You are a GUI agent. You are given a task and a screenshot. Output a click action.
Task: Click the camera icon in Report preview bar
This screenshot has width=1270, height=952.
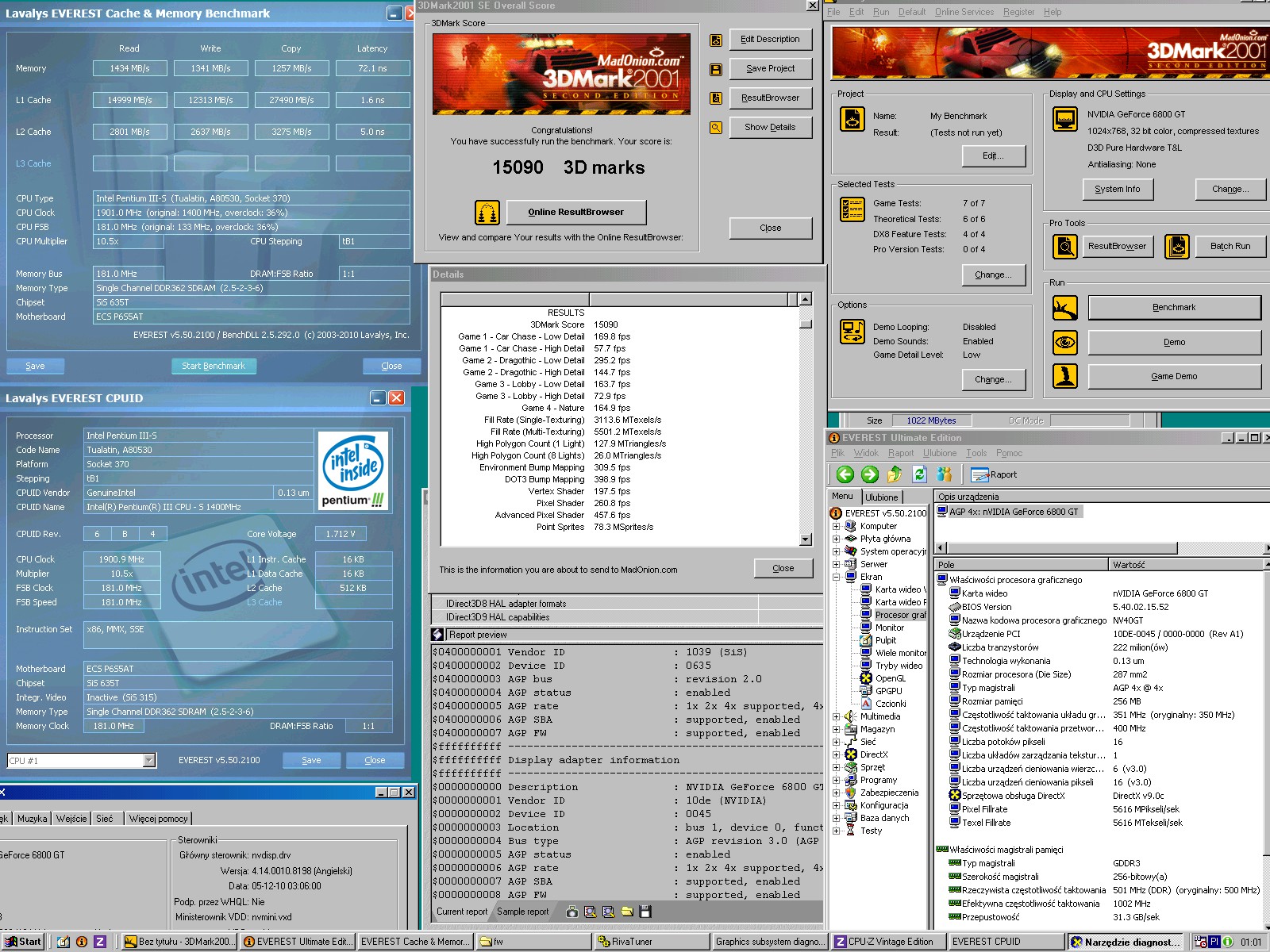coord(571,912)
